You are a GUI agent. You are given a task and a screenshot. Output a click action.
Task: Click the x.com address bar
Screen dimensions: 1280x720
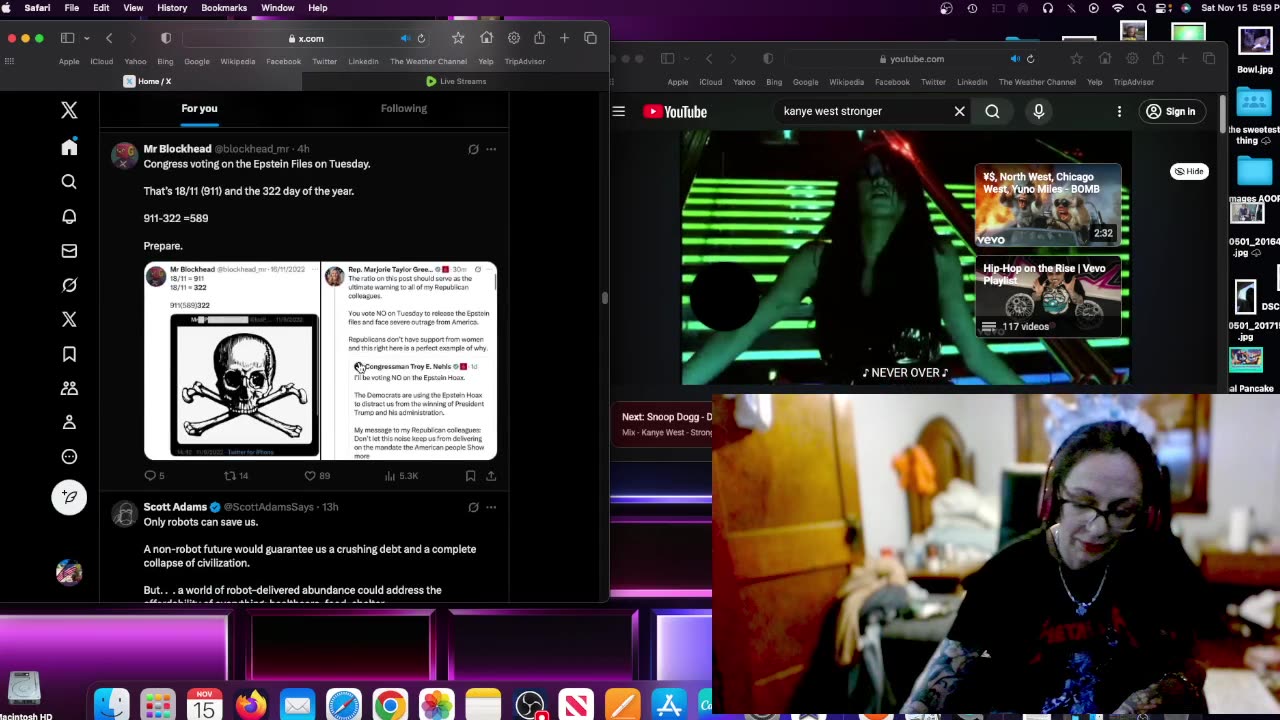coord(305,38)
